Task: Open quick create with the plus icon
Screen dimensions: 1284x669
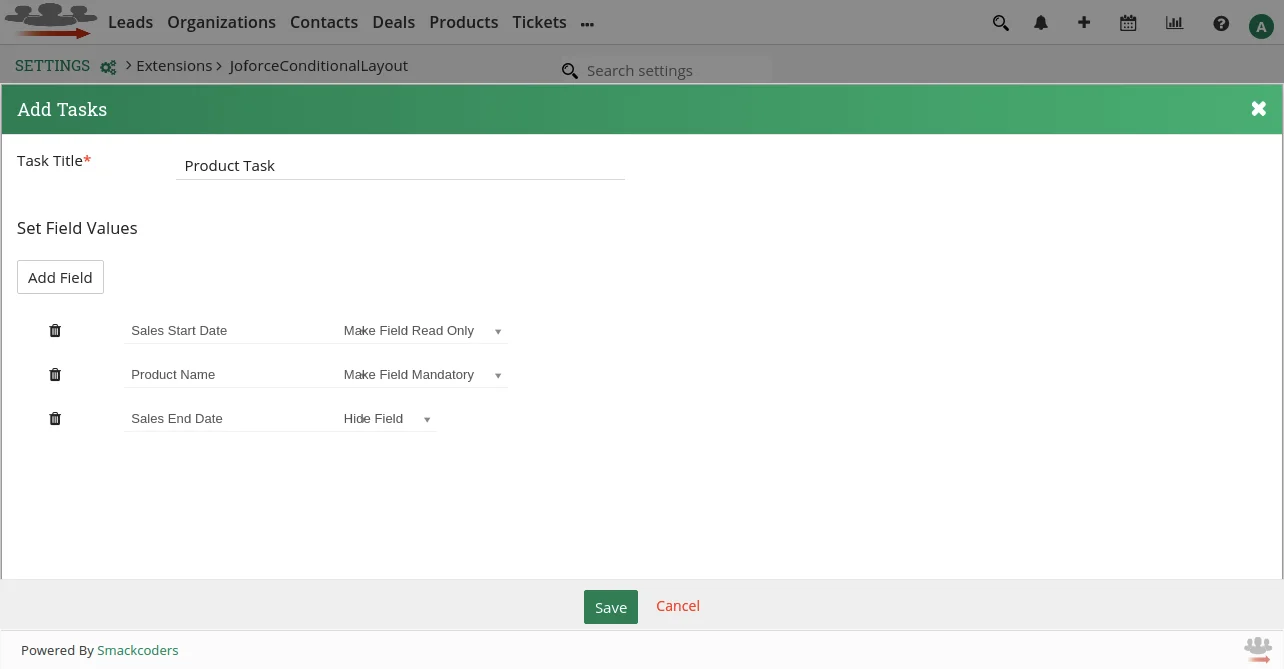Action: (x=1084, y=23)
